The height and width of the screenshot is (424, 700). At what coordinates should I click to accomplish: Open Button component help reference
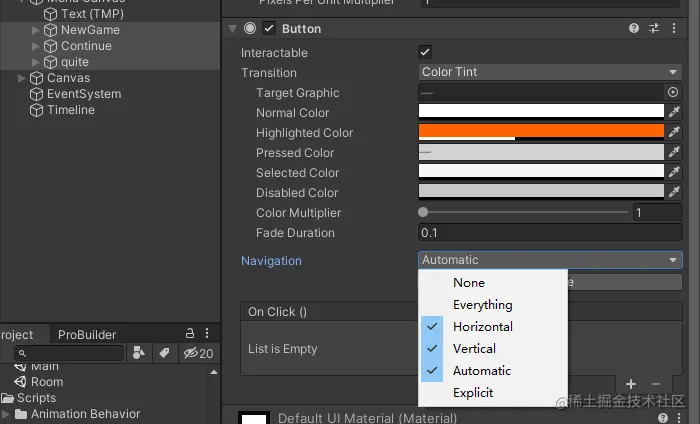coord(634,29)
